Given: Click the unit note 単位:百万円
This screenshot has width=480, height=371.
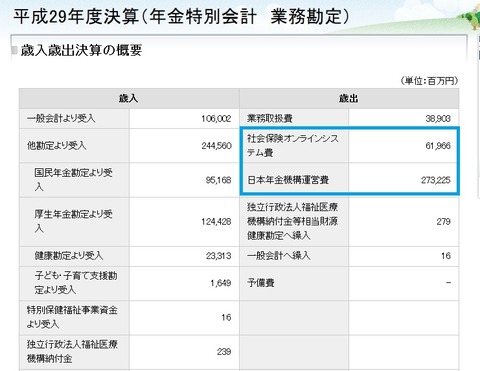Looking at the screenshot, I should [429, 81].
